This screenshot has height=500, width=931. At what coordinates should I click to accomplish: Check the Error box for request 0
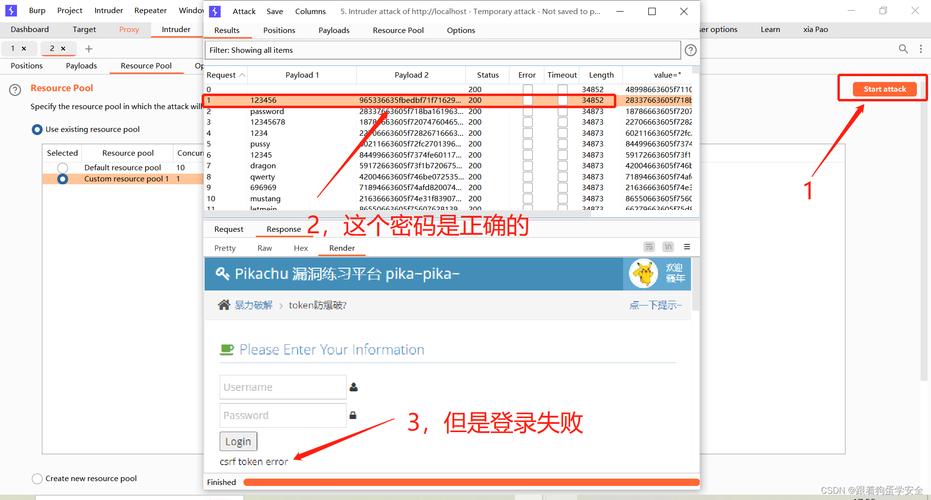click(527, 89)
